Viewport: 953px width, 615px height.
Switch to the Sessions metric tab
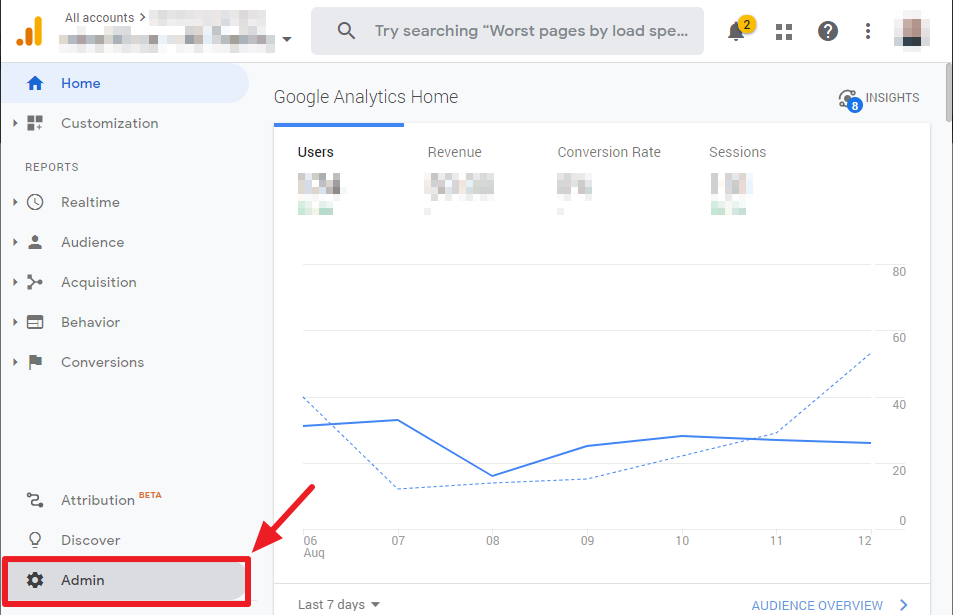tap(737, 152)
